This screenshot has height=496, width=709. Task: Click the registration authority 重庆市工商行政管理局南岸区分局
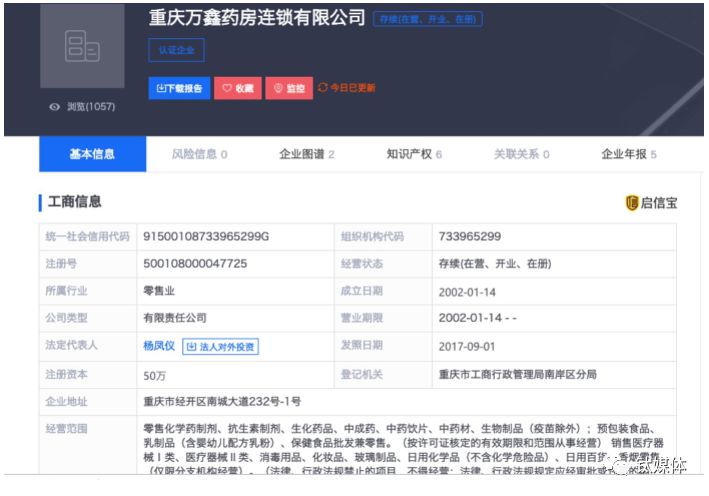tap(518, 374)
